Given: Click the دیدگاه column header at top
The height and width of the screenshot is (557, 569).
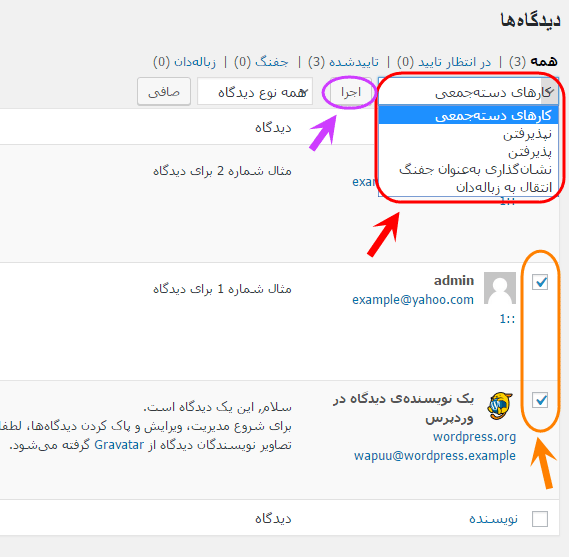Looking at the screenshot, I should [273, 128].
